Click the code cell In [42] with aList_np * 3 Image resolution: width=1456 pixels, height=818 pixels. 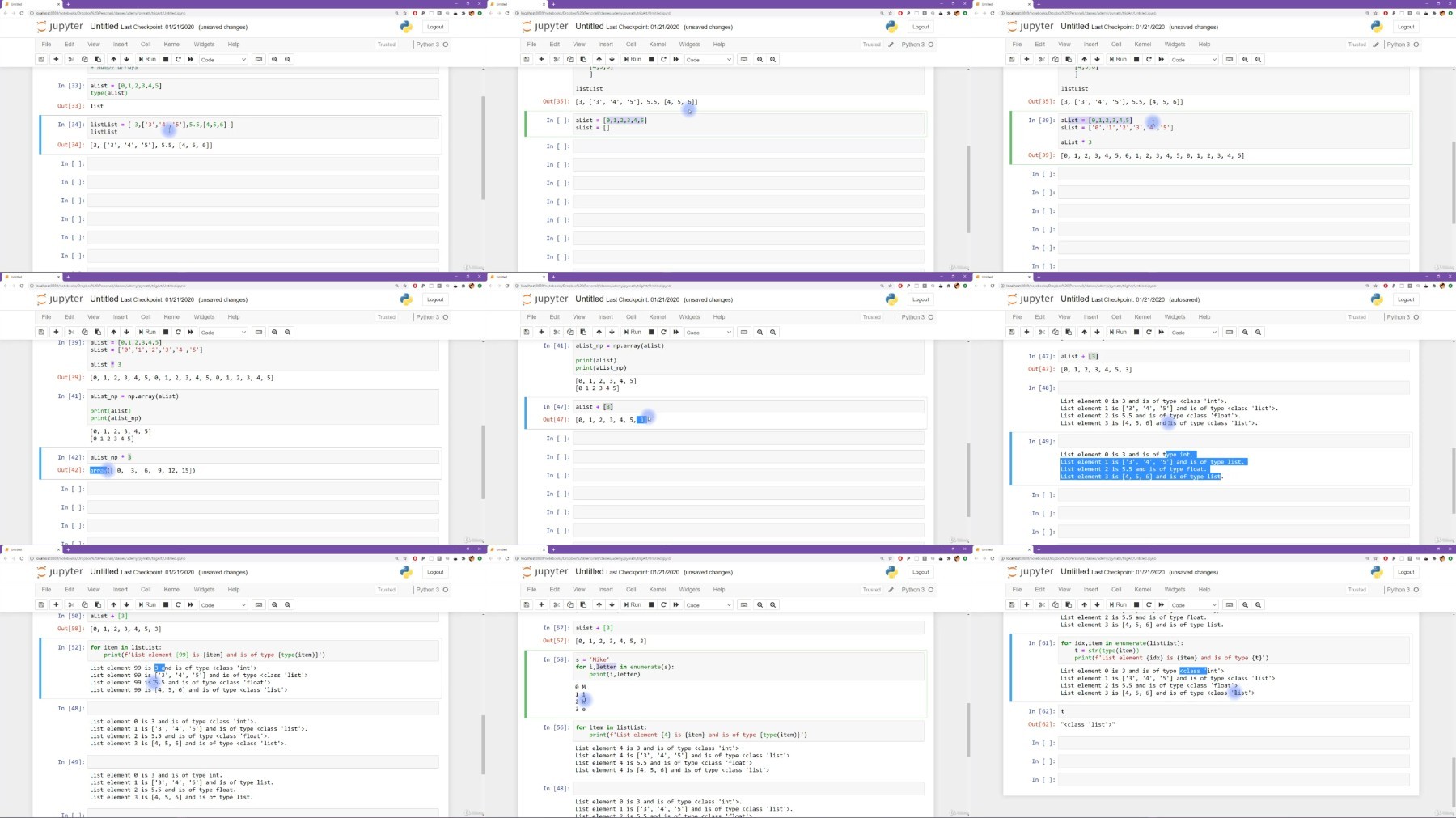263,457
